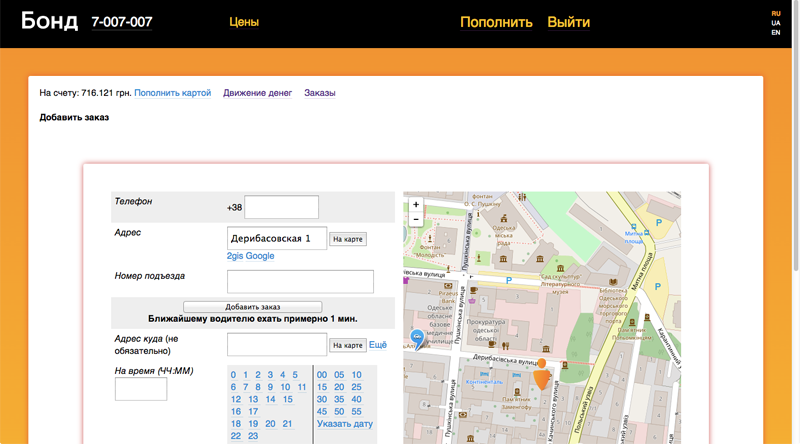Image resolution: width=800 pixels, height=444 pixels.
Task: Switch the language to EN
Action: (776, 32)
